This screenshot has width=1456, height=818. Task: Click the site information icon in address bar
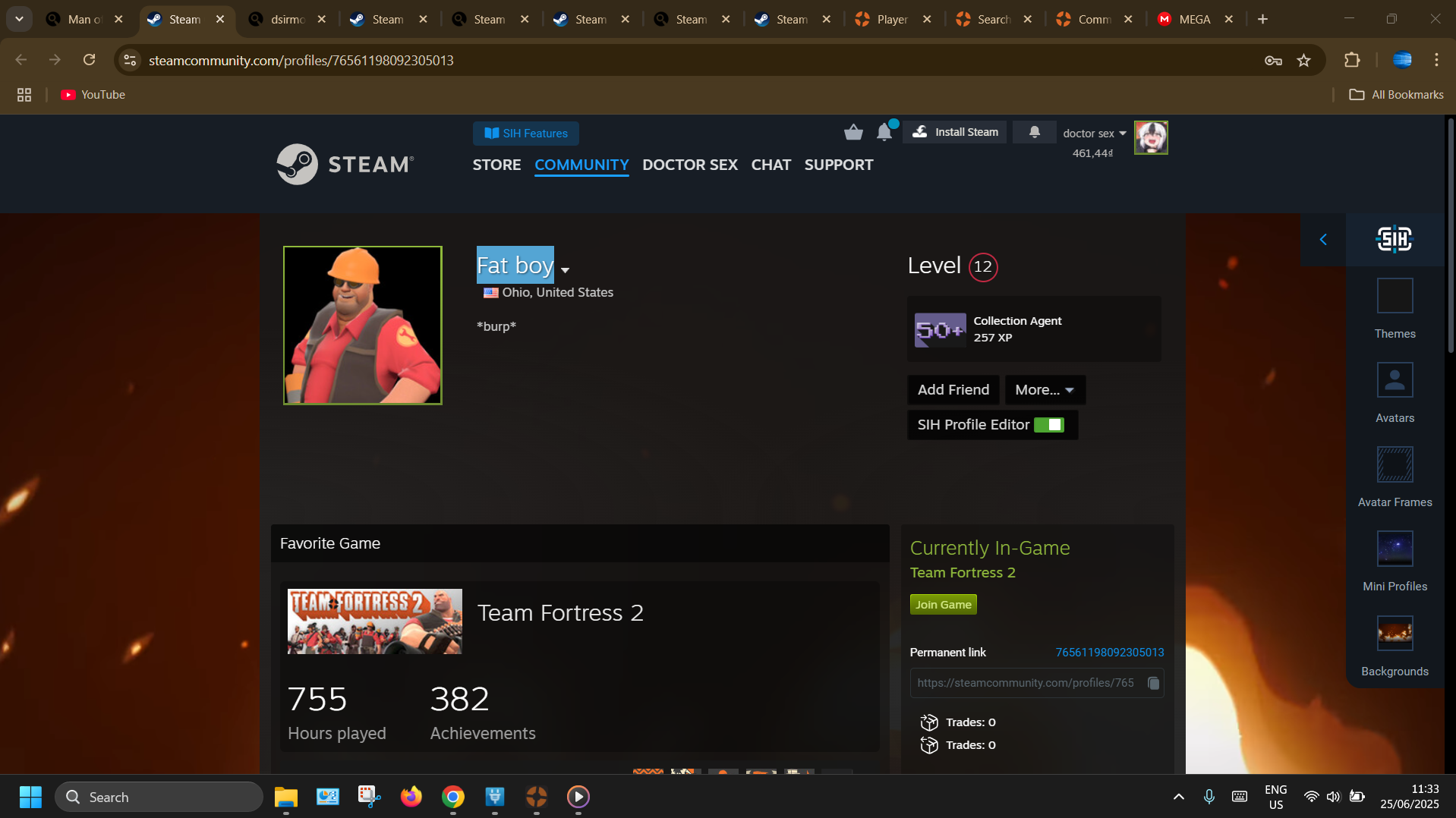[131, 60]
